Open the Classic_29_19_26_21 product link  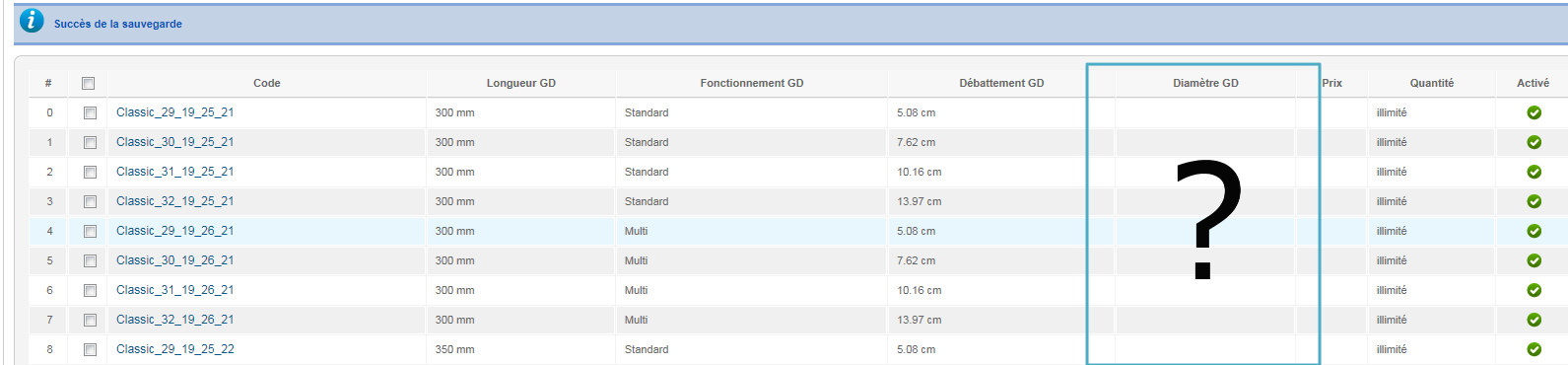tap(175, 231)
